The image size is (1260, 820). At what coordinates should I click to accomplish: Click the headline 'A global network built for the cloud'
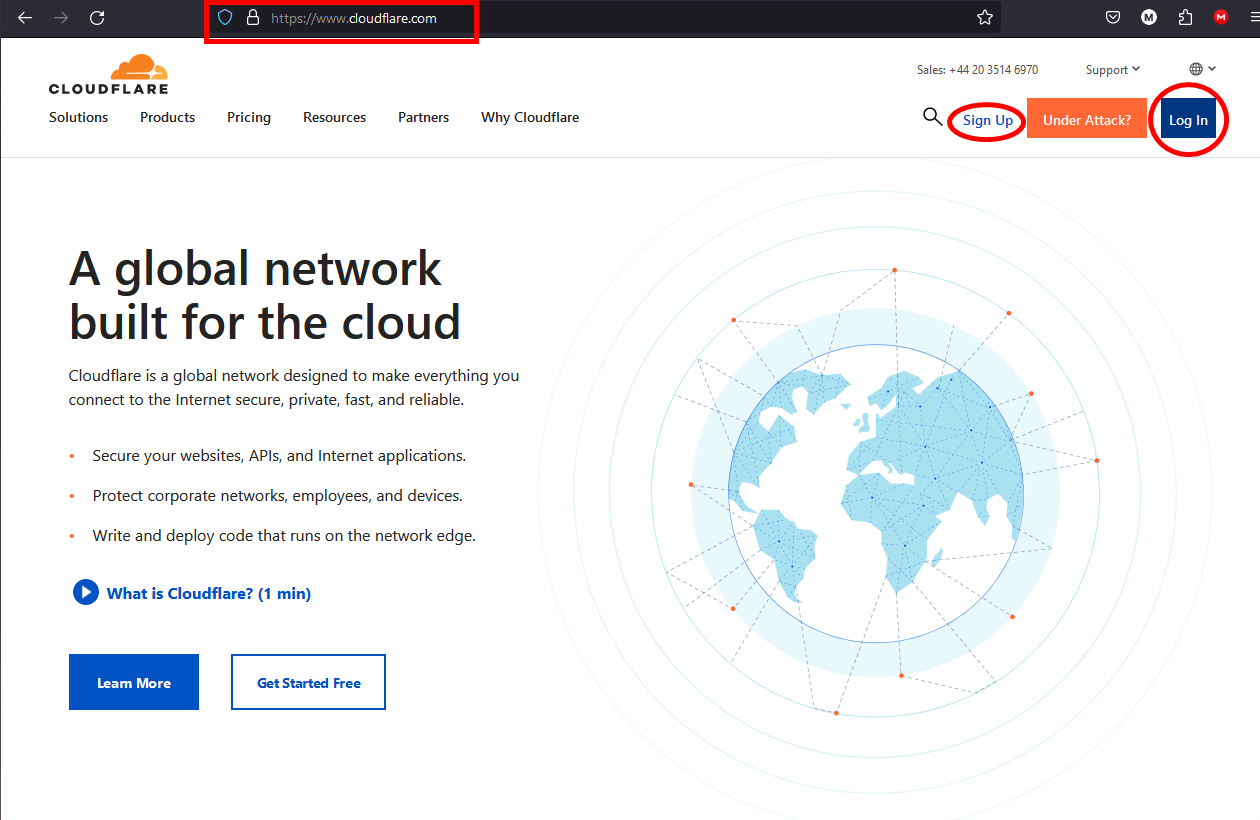click(x=265, y=294)
